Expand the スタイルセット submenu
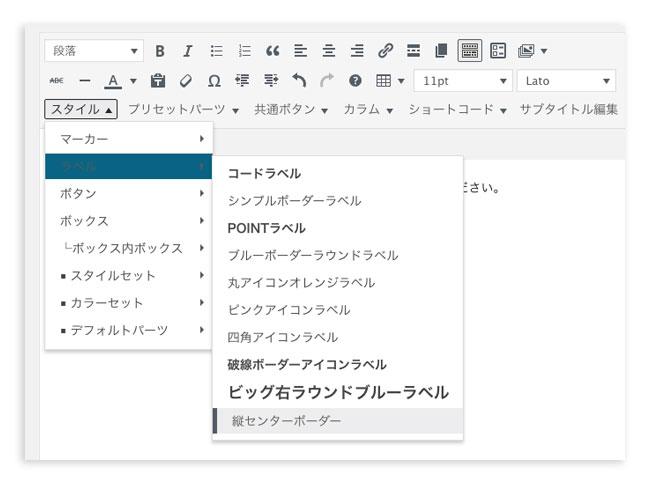The height and width of the screenshot is (485, 650). 129,275
